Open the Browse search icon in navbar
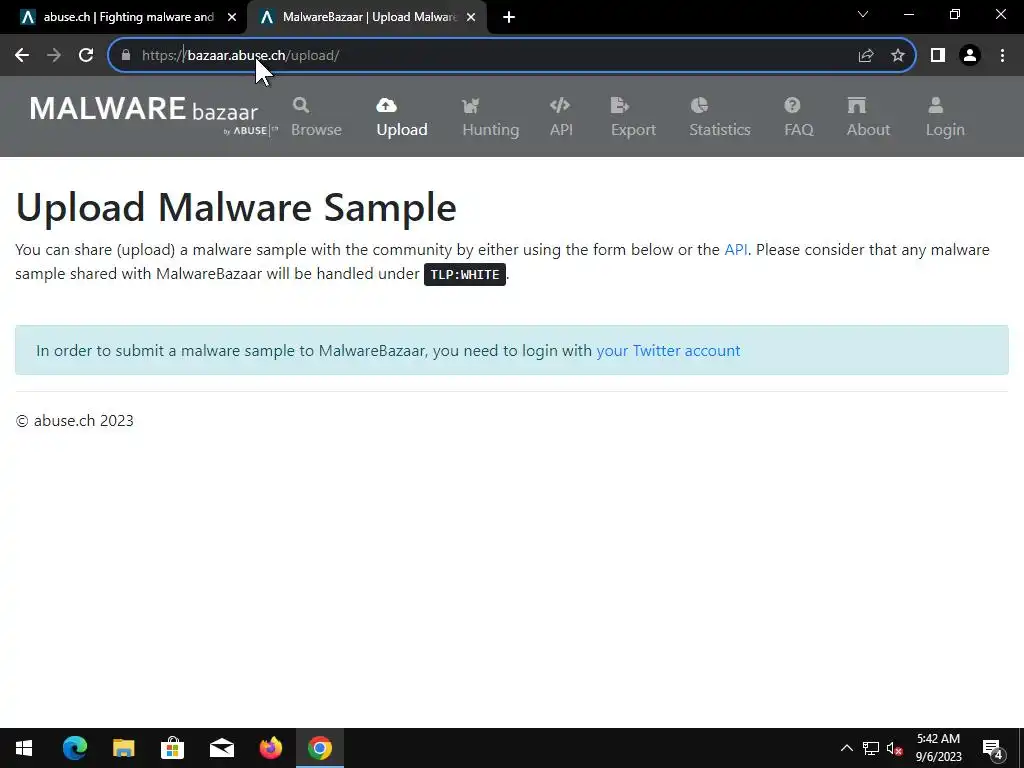1024x768 pixels. pos(300,105)
